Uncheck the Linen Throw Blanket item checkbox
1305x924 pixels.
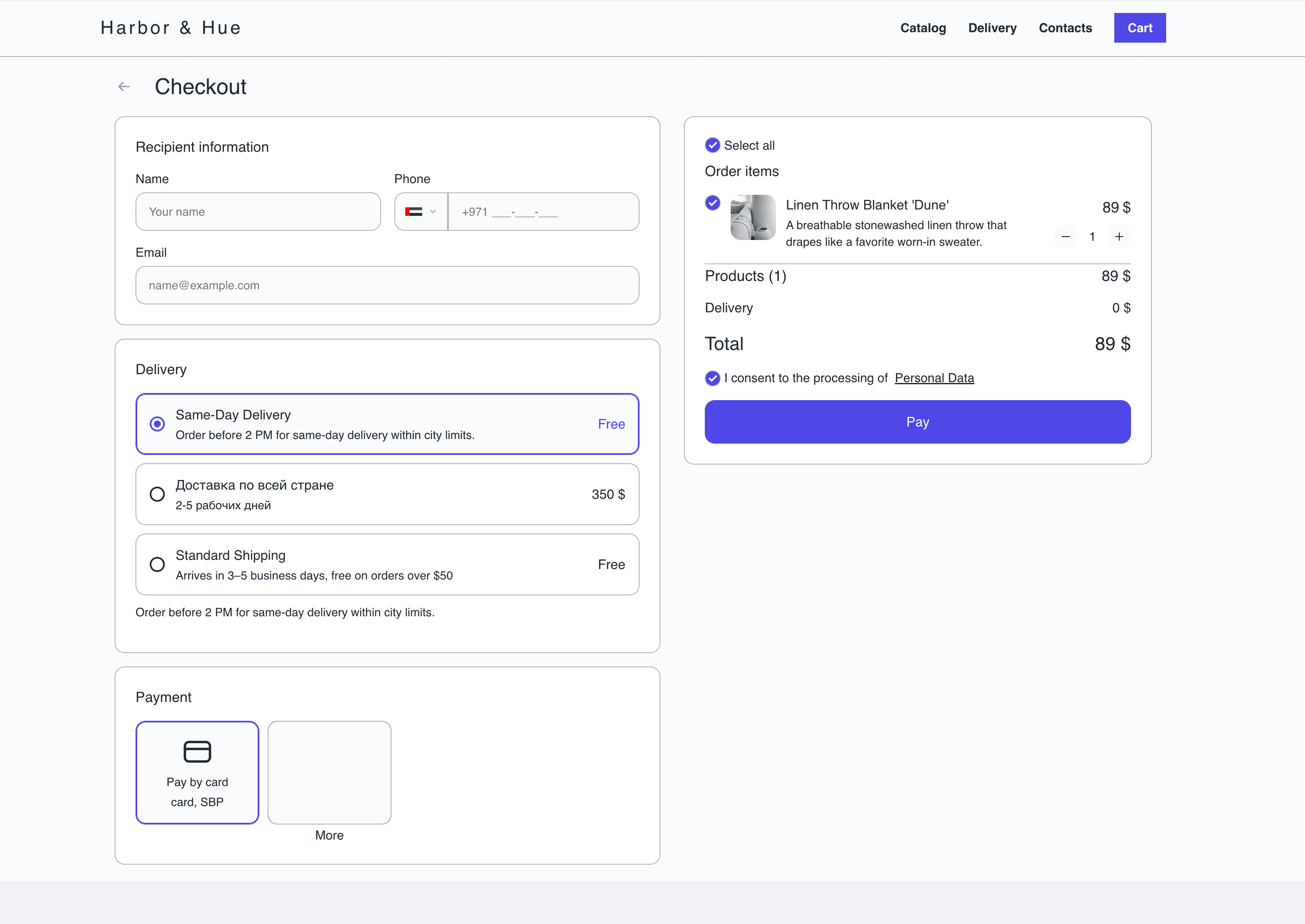(713, 202)
